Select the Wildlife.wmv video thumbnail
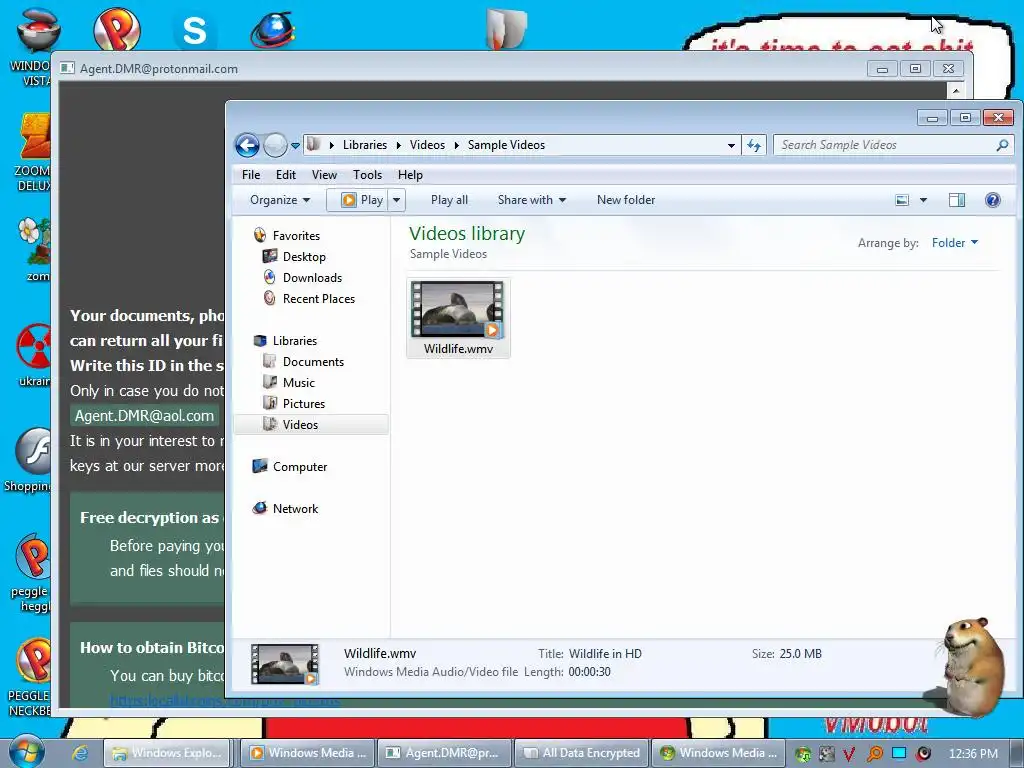The image size is (1024, 768). click(458, 318)
